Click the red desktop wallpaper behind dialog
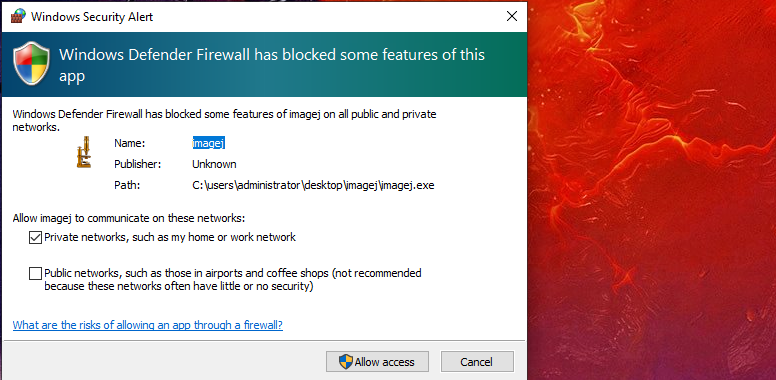Image resolution: width=776 pixels, height=380 pixels. [651, 190]
